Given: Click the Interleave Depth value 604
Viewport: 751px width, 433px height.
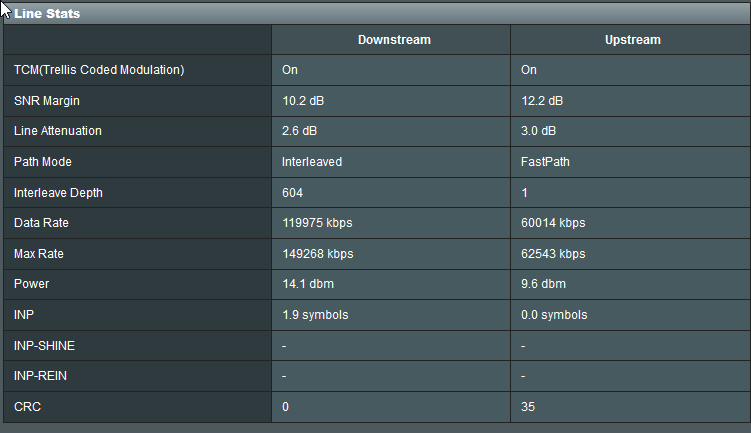Looking at the screenshot, I should point(293,192).
